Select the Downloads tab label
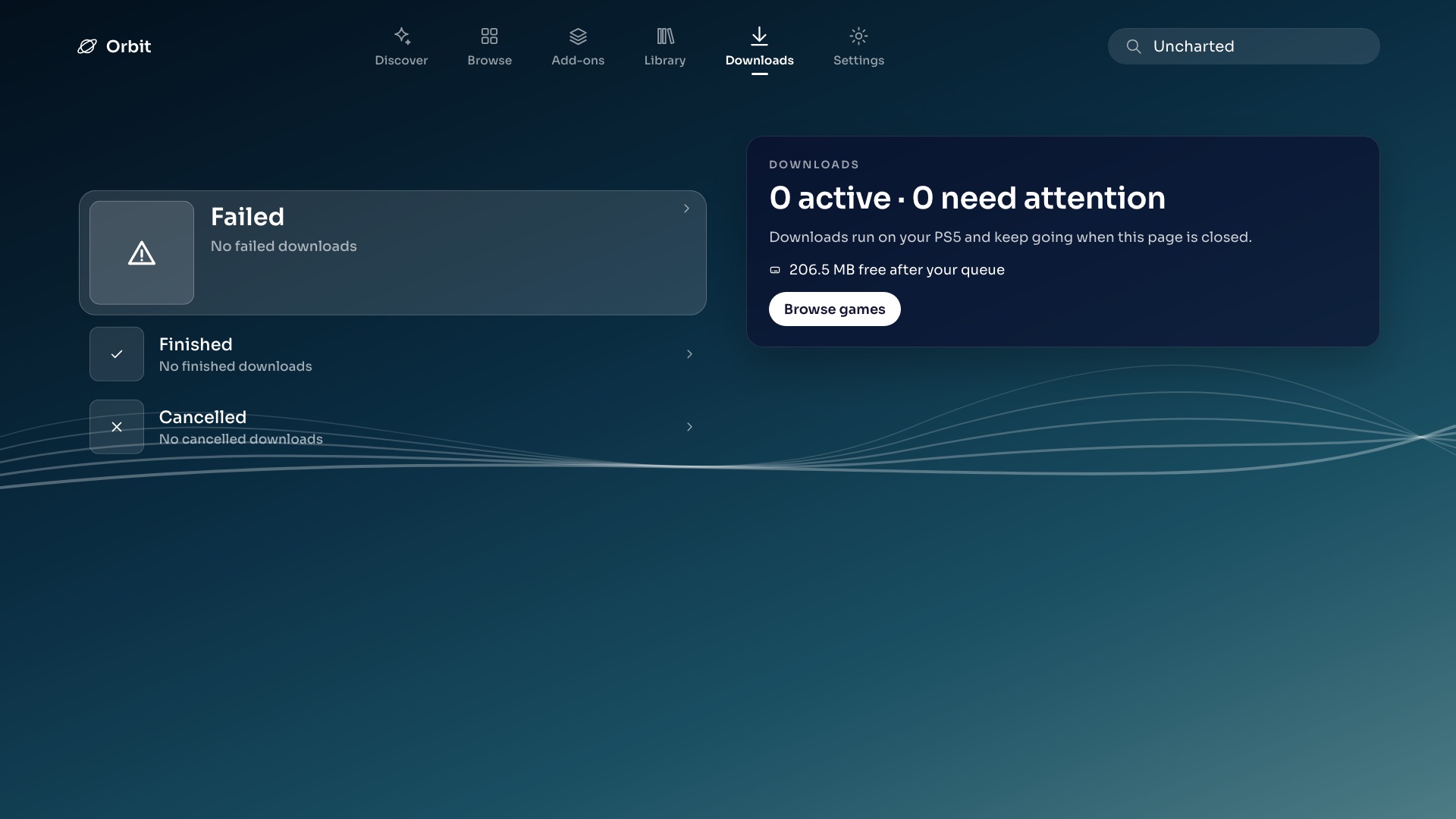 [759, 60]
